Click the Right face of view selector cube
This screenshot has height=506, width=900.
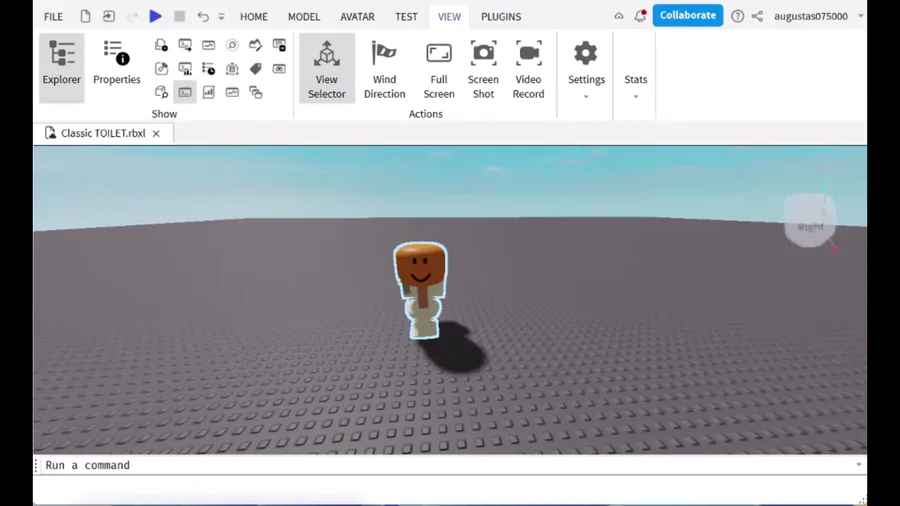[x=810, y=226]
